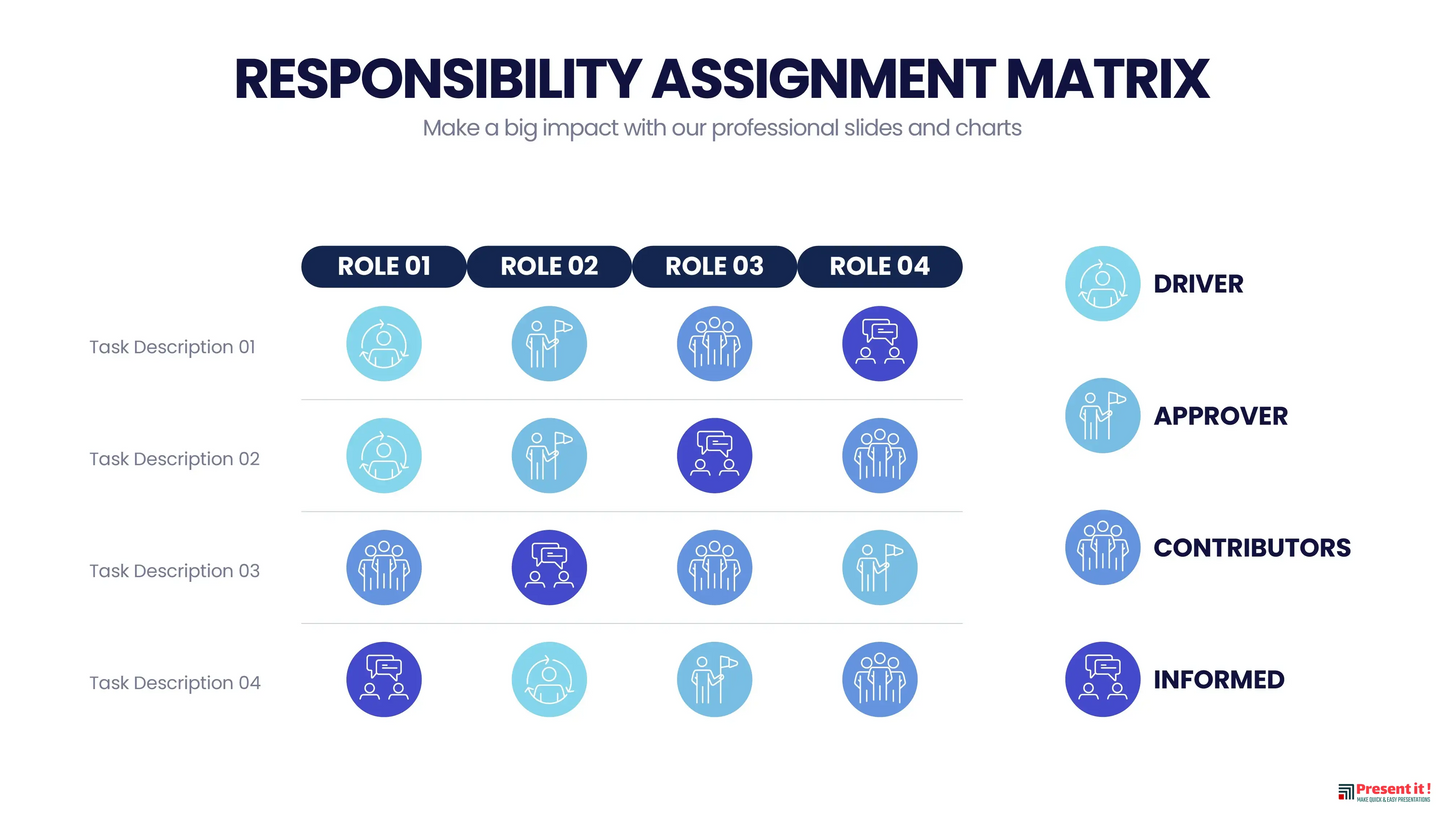
Task: Select the Approver flag icon in legend
Action: coord(1102,416)
